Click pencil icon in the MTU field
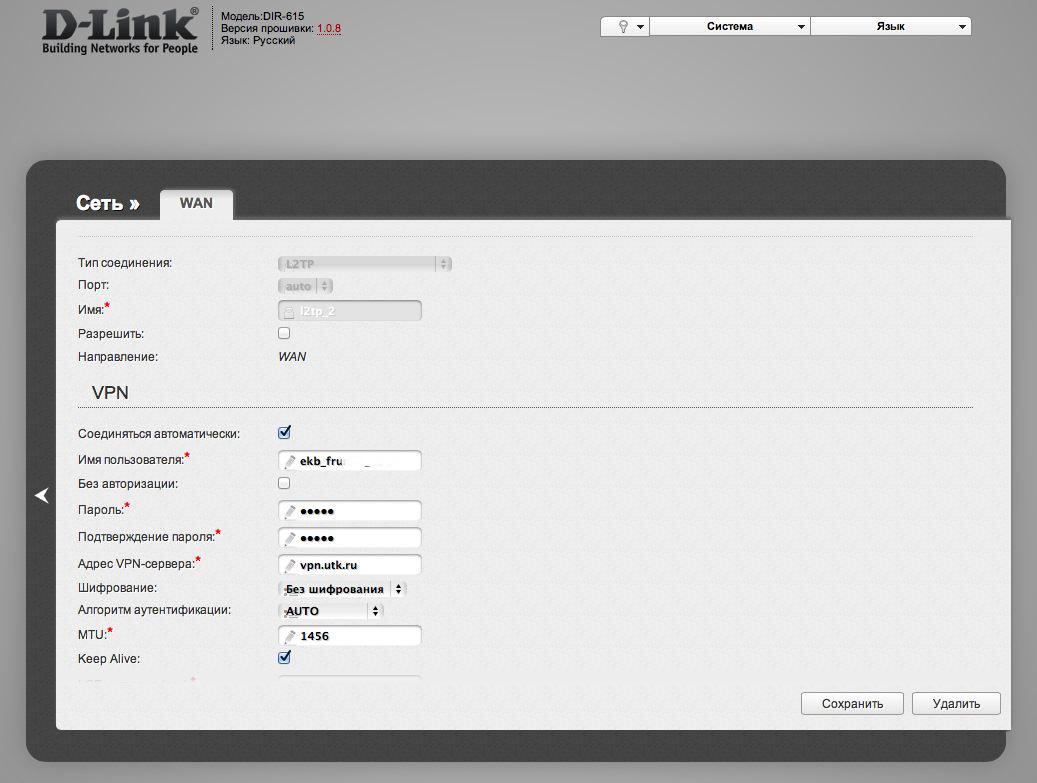 coord(290,636)
